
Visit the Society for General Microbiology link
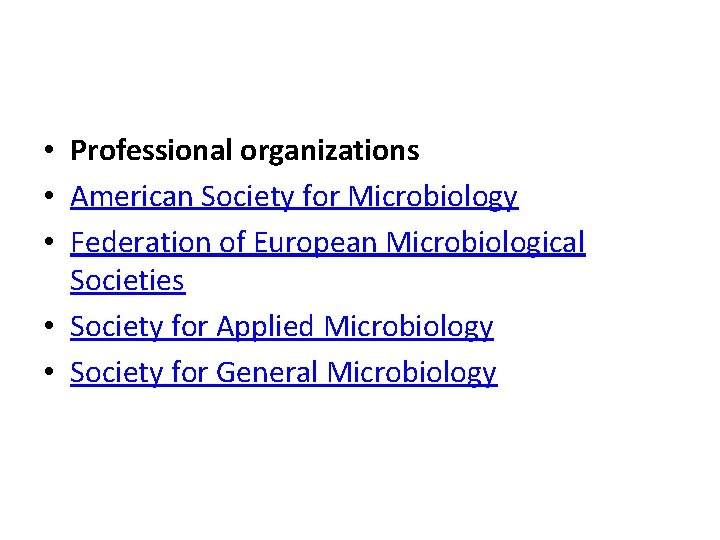coord(284,372)
